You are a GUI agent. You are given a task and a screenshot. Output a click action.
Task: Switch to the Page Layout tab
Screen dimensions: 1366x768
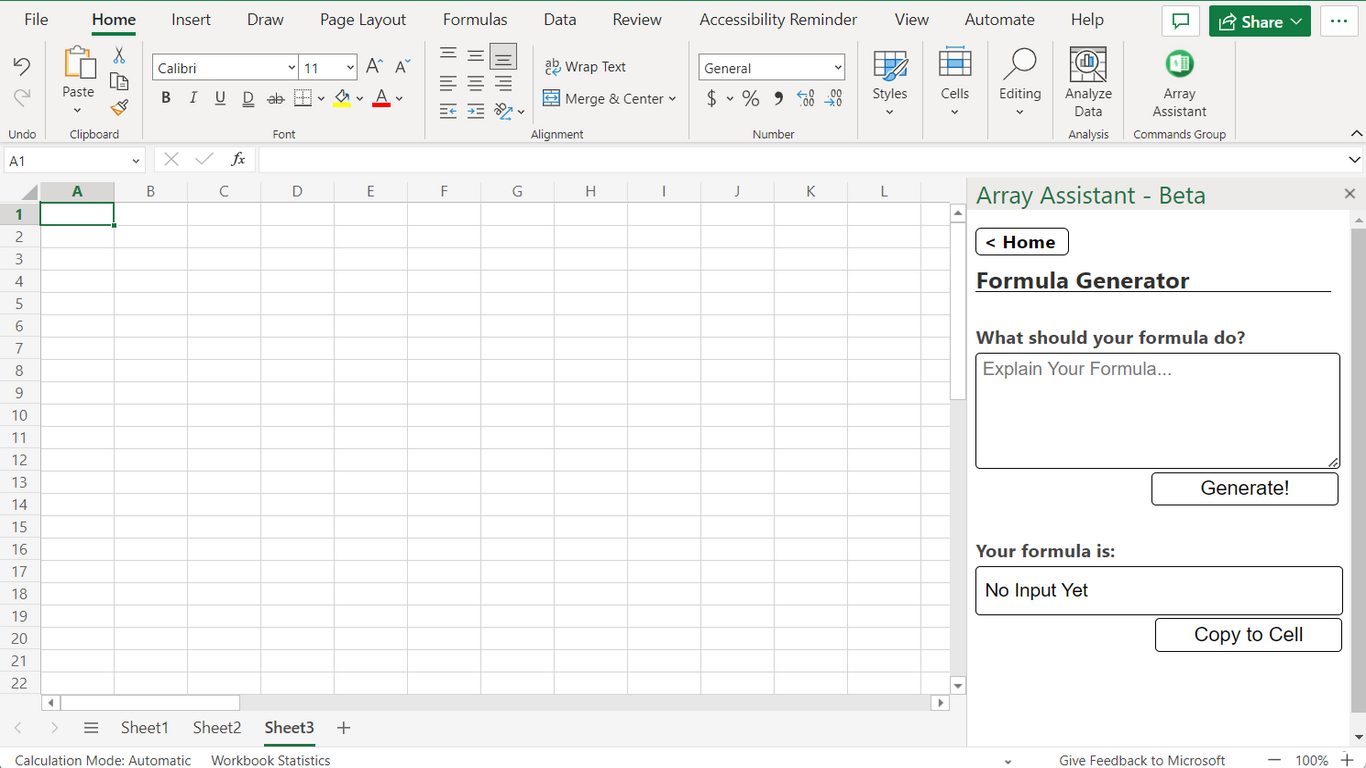363,20
